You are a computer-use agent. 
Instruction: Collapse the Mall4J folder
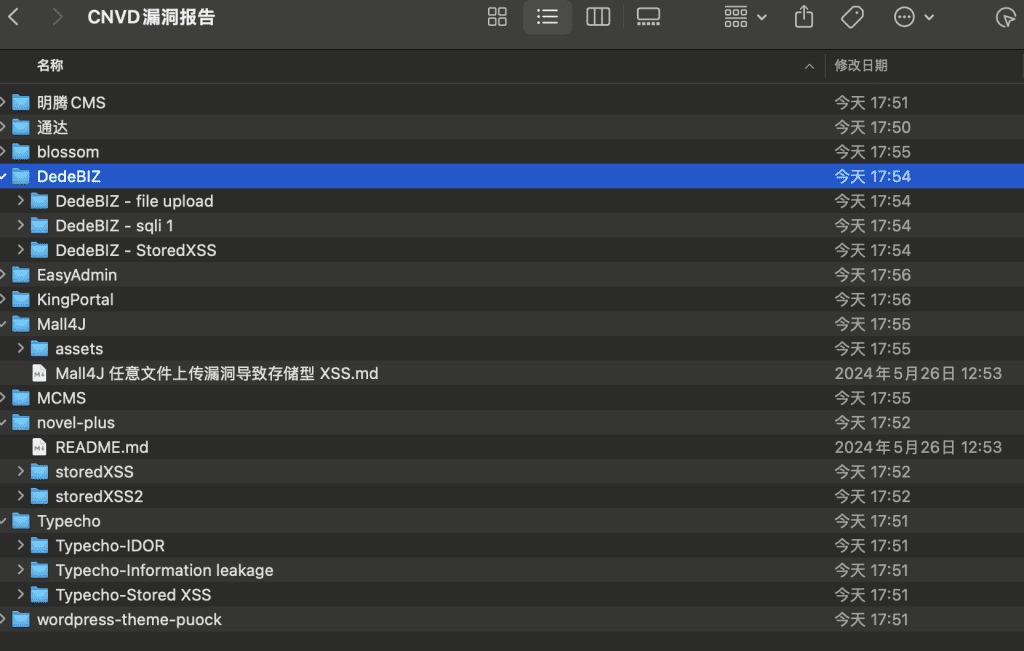pyautogui.click(x=3, y=324)
